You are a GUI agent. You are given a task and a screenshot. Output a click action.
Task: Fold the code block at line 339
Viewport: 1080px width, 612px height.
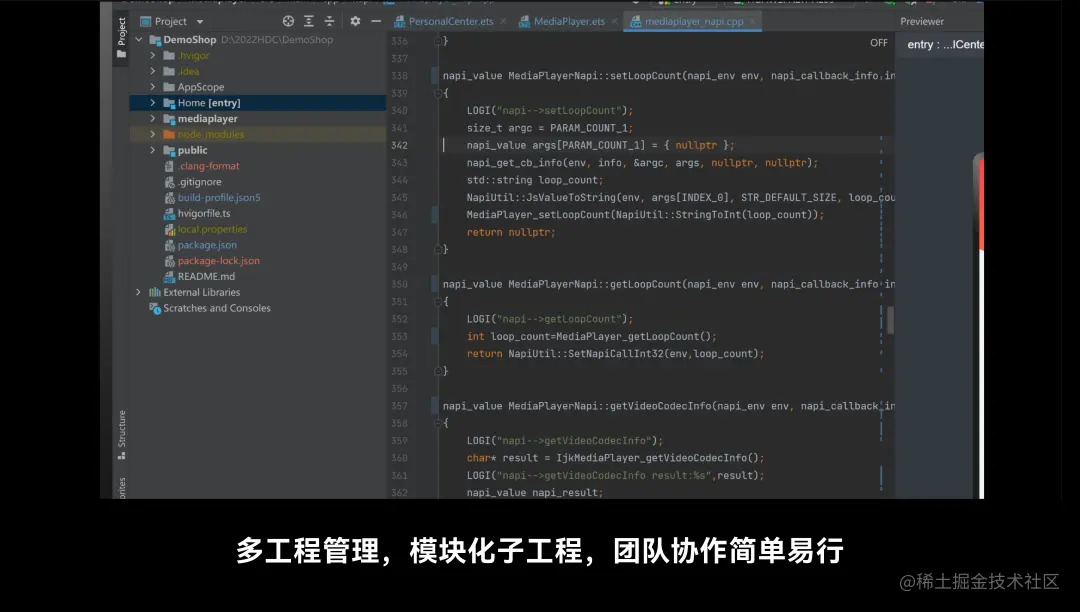point(437,93)
